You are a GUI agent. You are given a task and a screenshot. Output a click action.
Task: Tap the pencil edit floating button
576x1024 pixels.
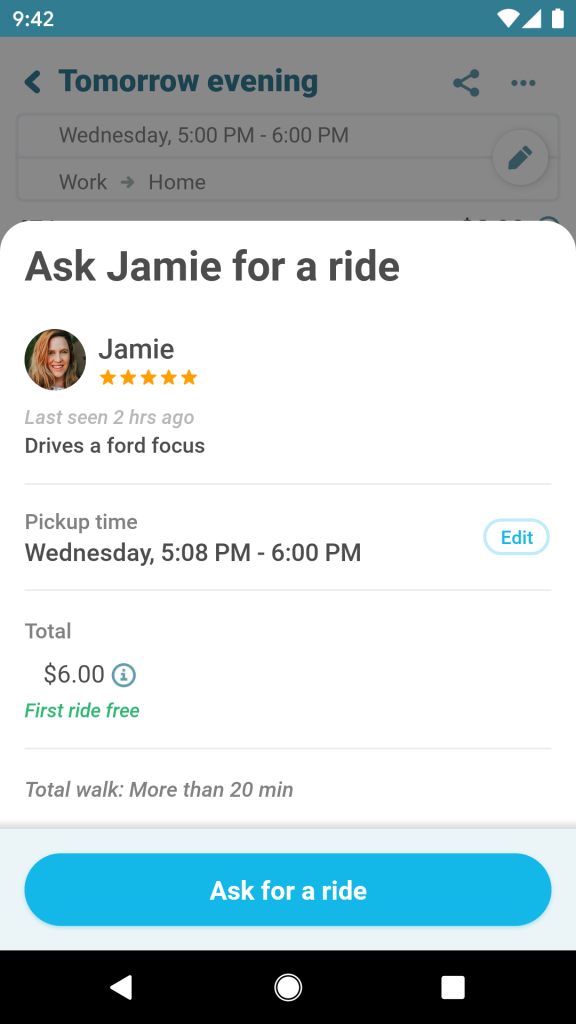[520, 157]
